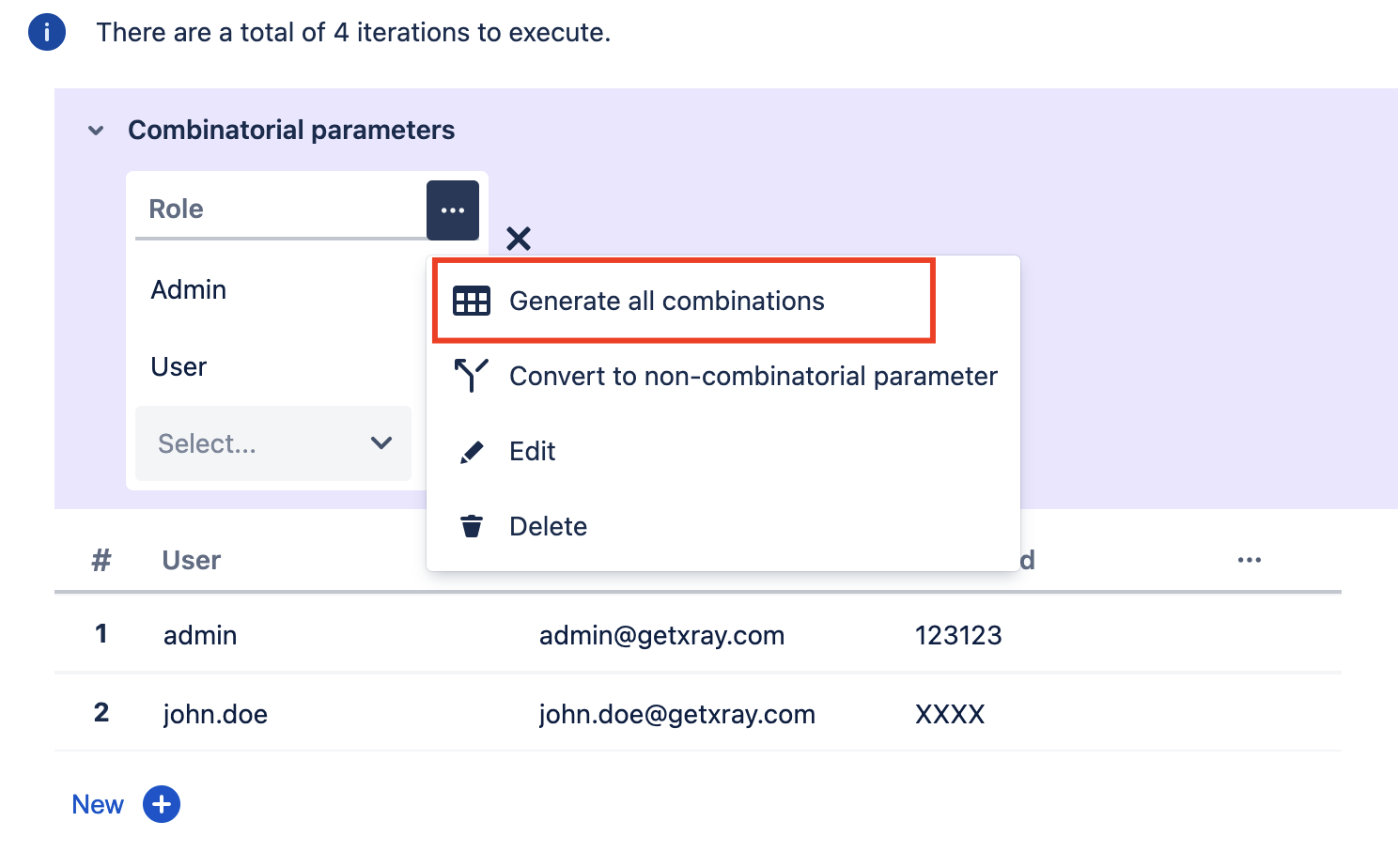1398x868 pixels.
Task: Click the blue info icon
Action: click(x=47, y=32)
